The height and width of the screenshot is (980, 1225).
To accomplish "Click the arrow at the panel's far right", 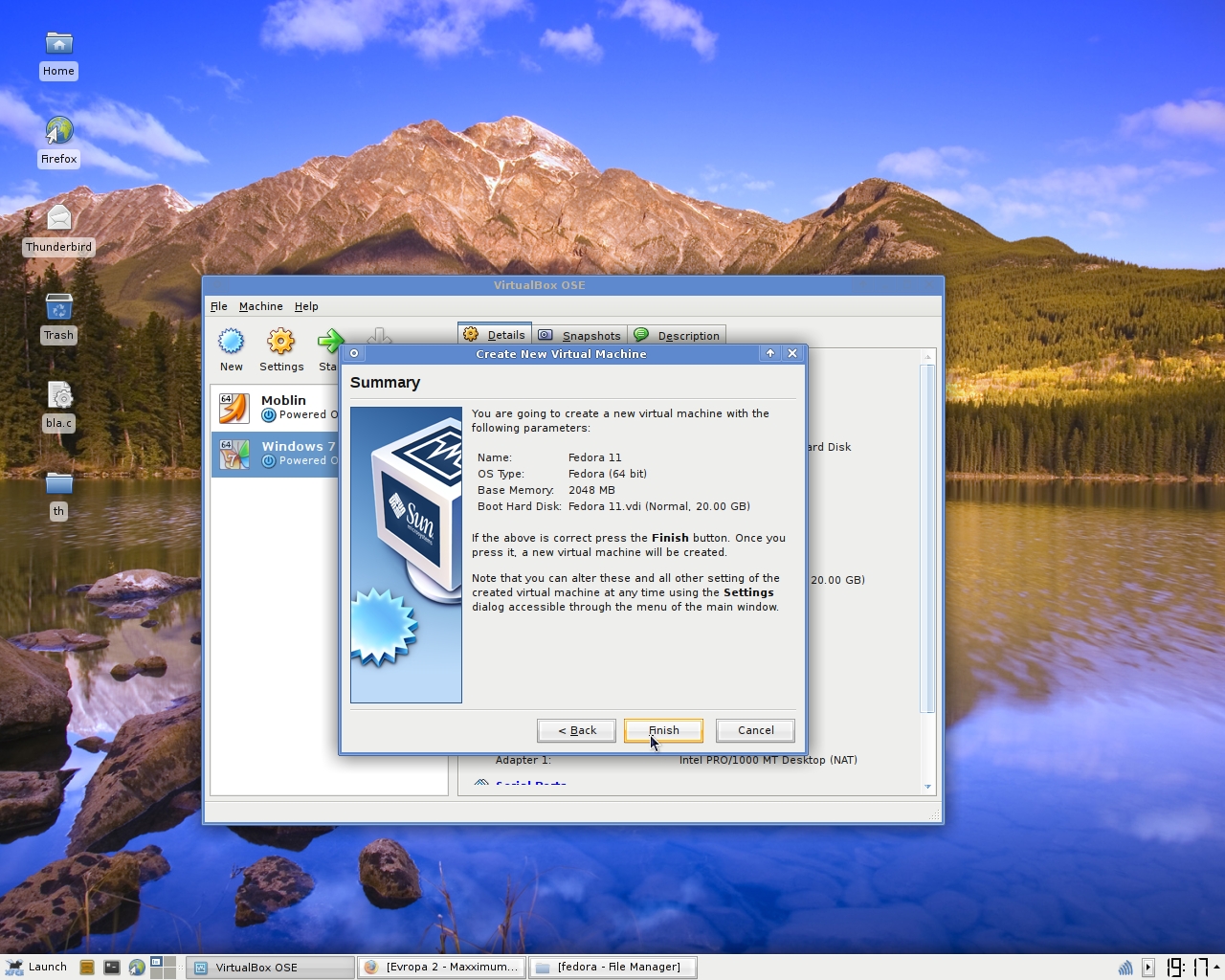I will point(1216,968).
